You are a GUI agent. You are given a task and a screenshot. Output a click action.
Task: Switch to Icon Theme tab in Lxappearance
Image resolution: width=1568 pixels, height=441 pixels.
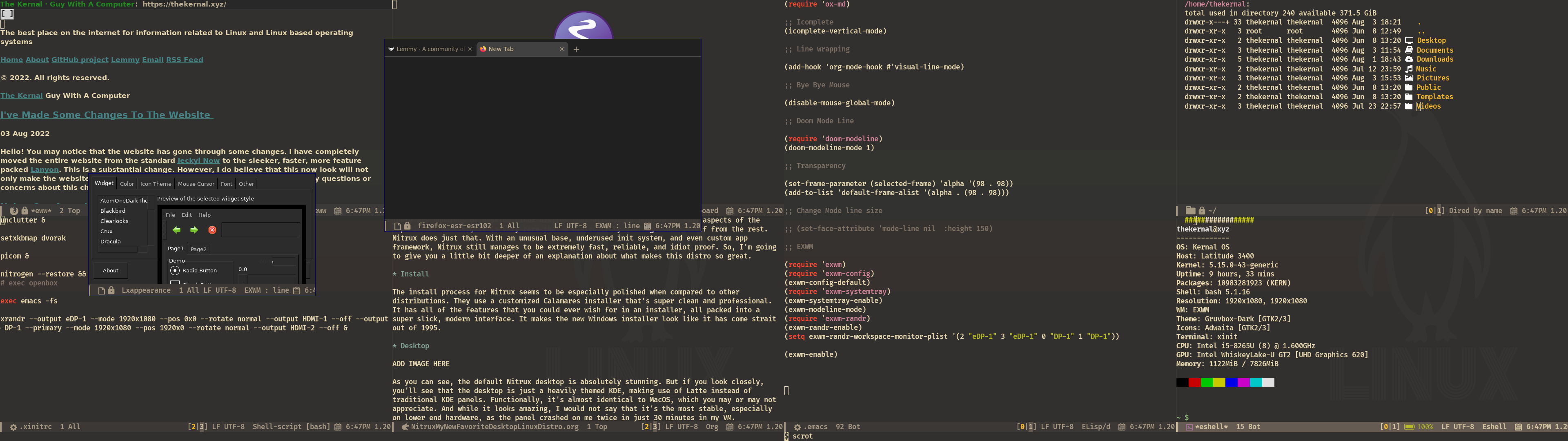tap(156, 184)
